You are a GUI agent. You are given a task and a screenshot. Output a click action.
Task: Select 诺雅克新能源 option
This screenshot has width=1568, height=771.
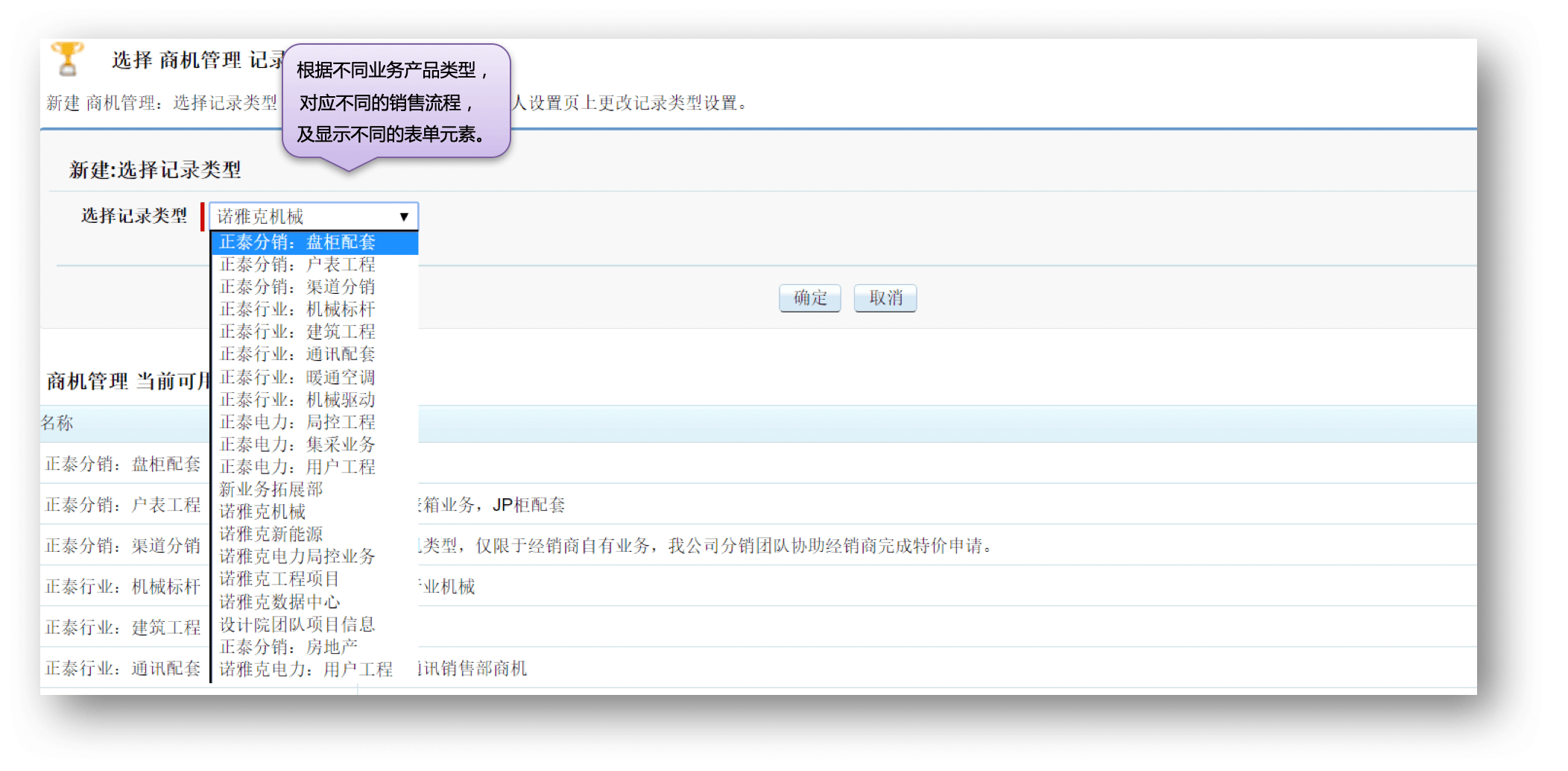coord(314,534)
